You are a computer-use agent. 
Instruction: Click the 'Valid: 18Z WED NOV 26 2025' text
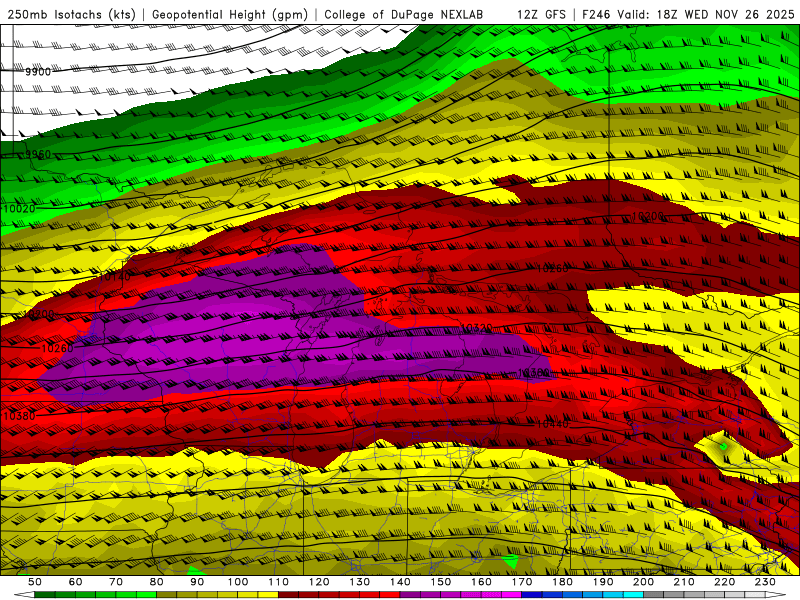(706, 15)
